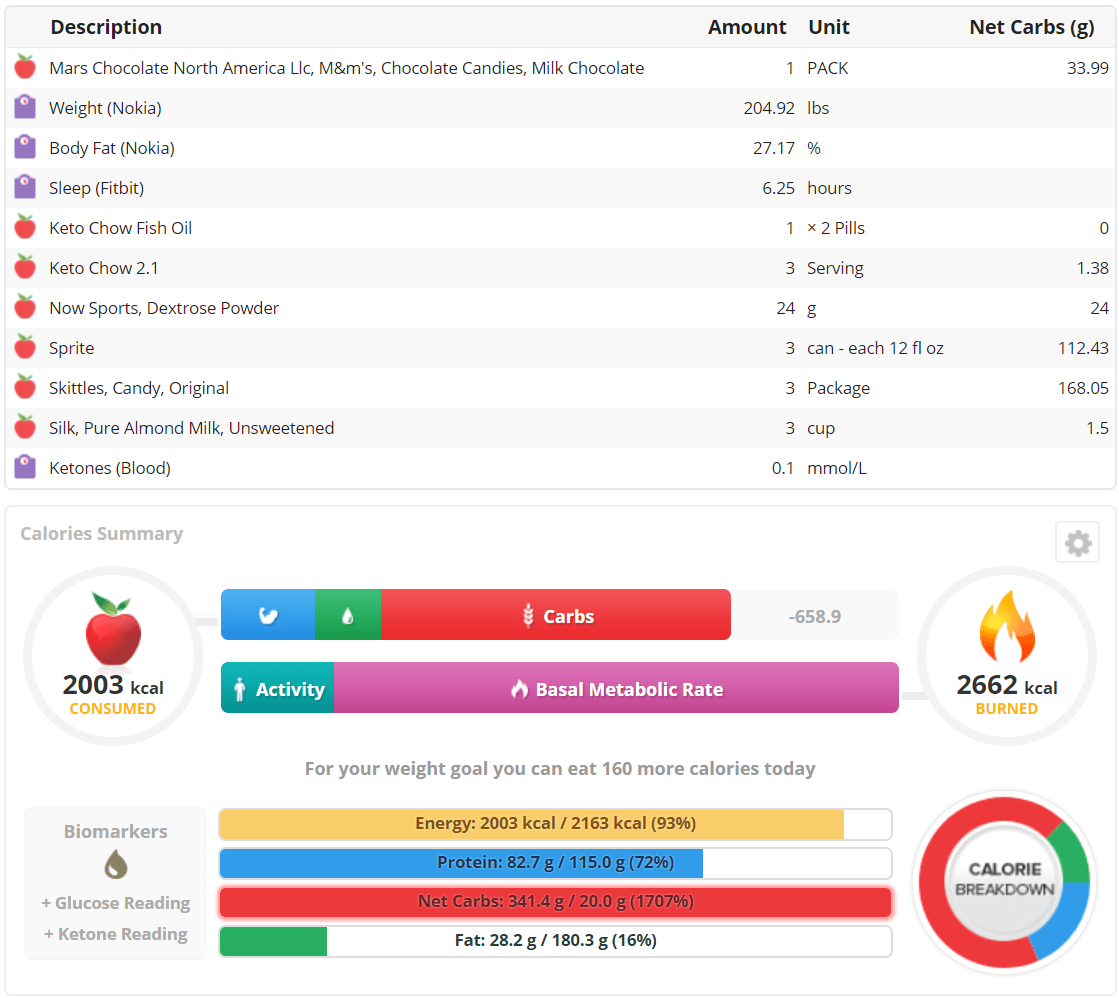Select the Skittles, Candy, Original description
1119x998 pixels.
139,388
